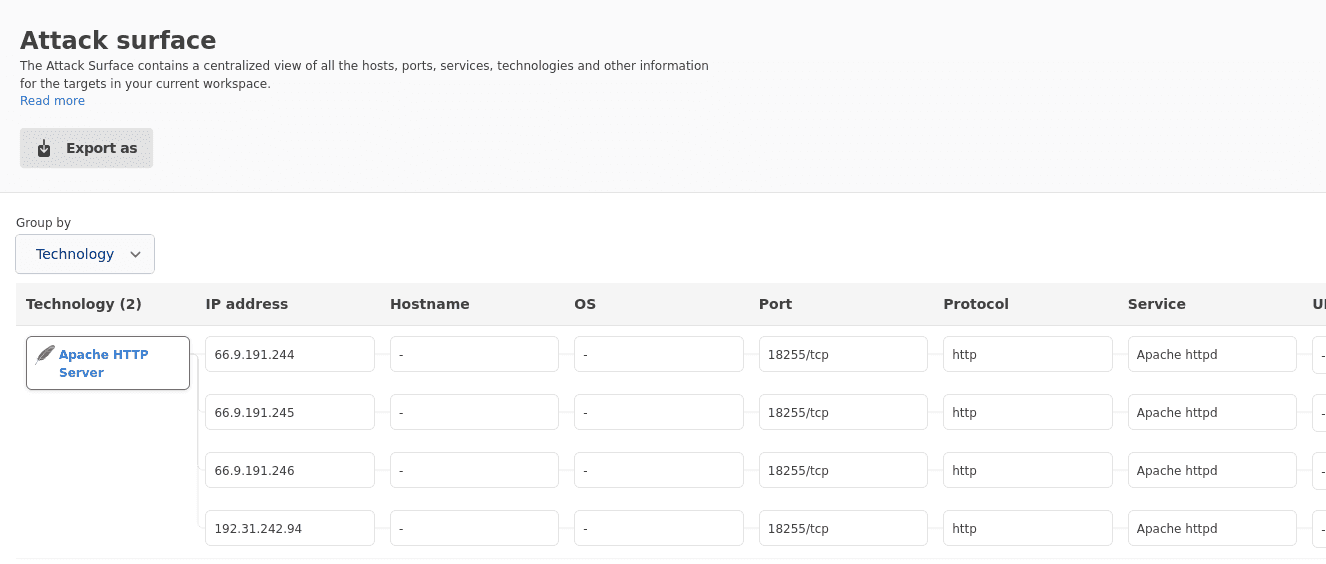The image size is (1326, 564).
Task: Select IP address 66.9.191.246 cell
Action: tap(289, 470)
